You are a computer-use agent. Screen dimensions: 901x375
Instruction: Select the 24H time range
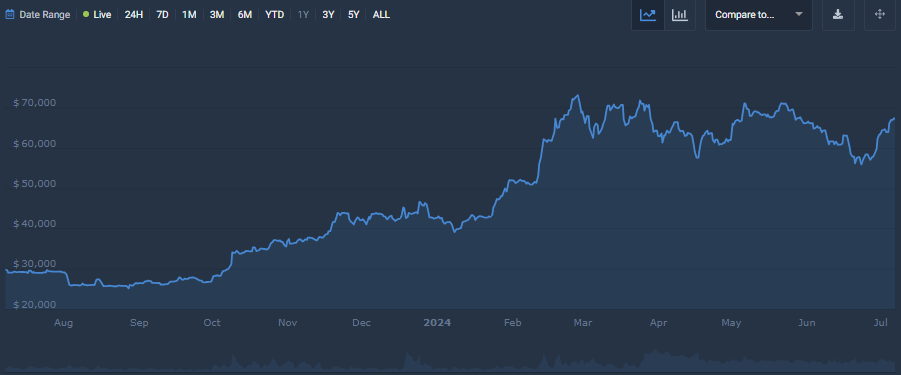click(134, 14)
